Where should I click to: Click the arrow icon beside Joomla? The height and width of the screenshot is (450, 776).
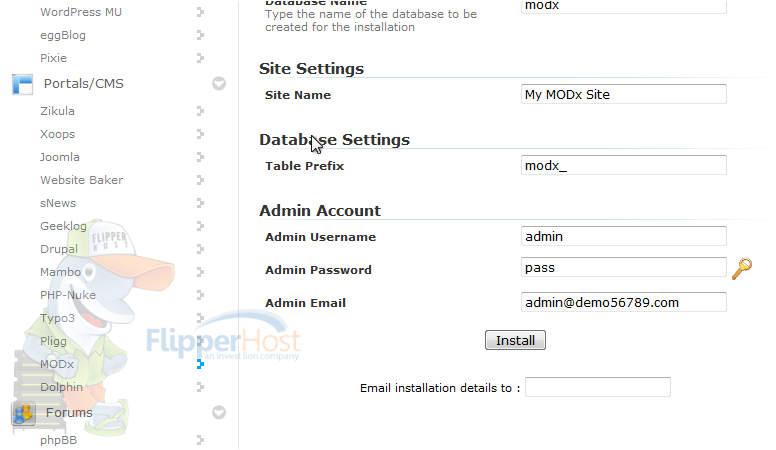click(200, 157)
